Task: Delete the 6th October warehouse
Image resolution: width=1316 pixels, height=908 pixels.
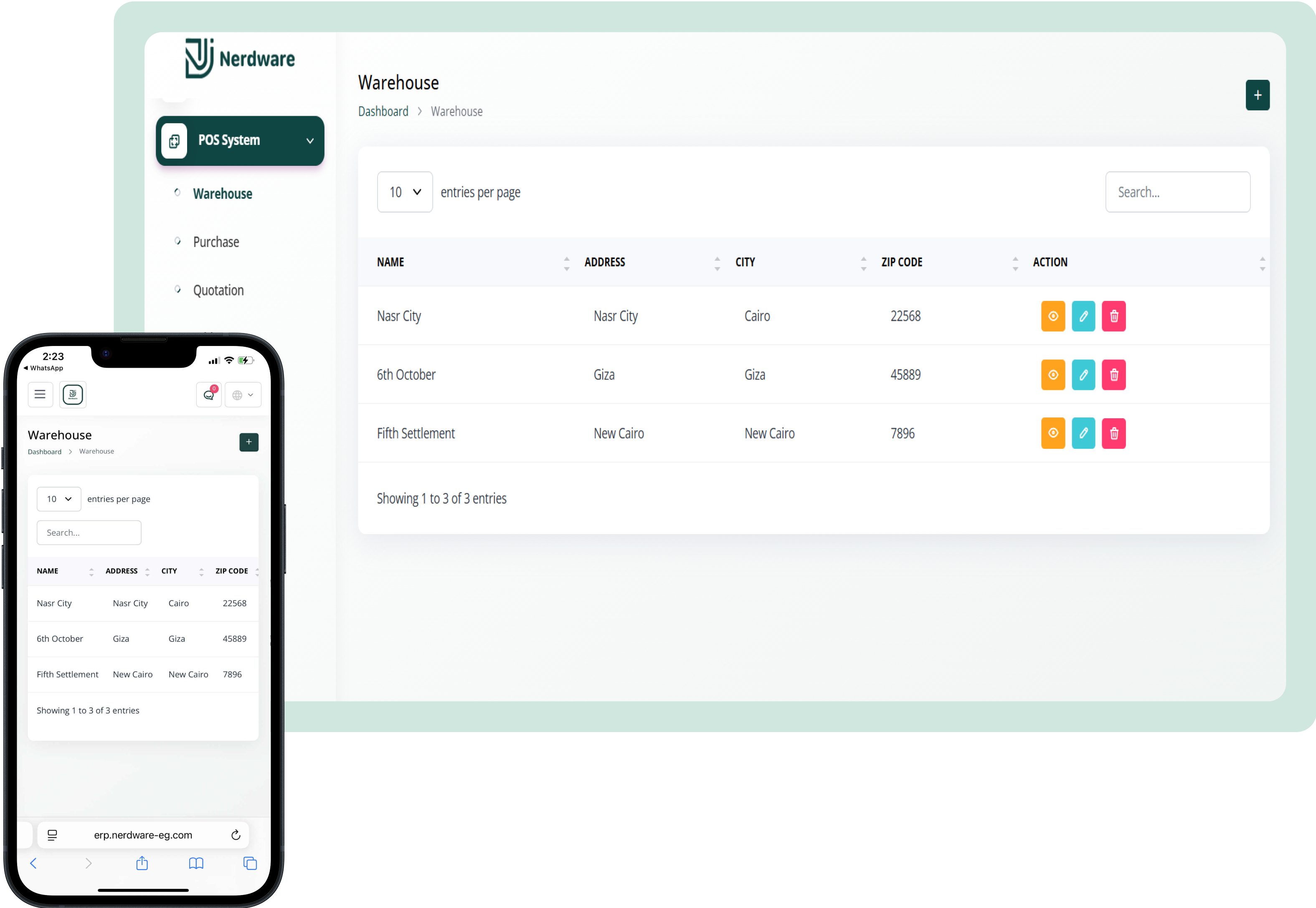Action: click(1113, 375)
